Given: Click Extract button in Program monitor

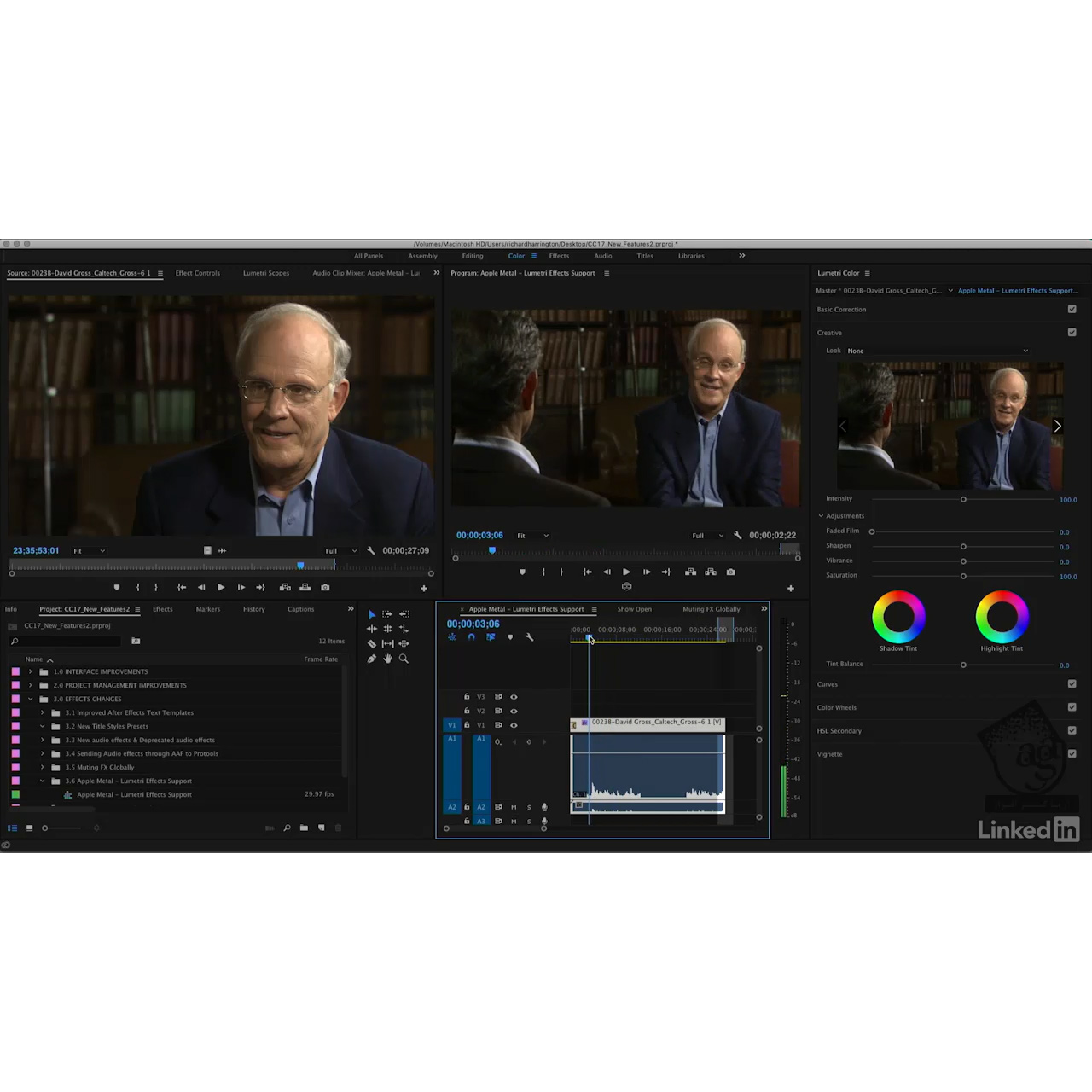Looking at the screenshot, I should point(710,572).
